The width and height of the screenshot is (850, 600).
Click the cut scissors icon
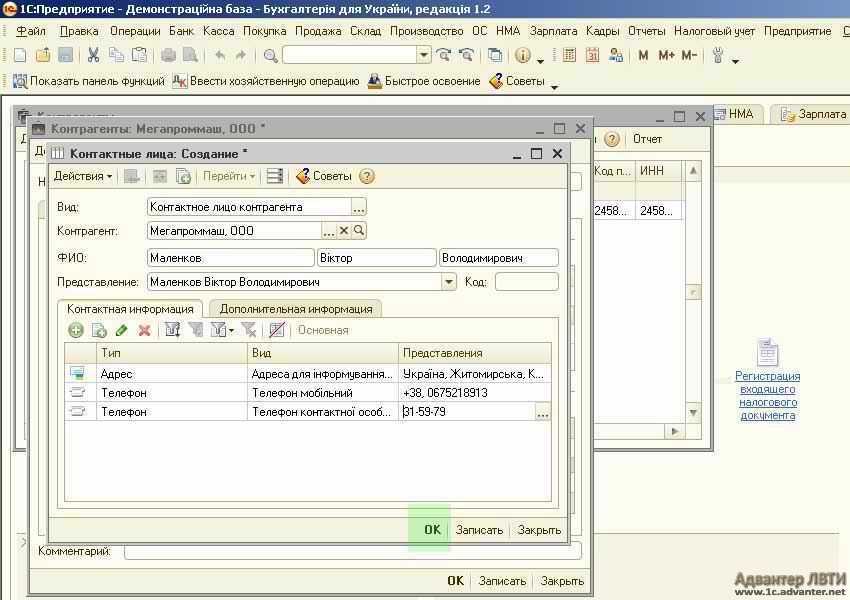click(x=93, y=55)
